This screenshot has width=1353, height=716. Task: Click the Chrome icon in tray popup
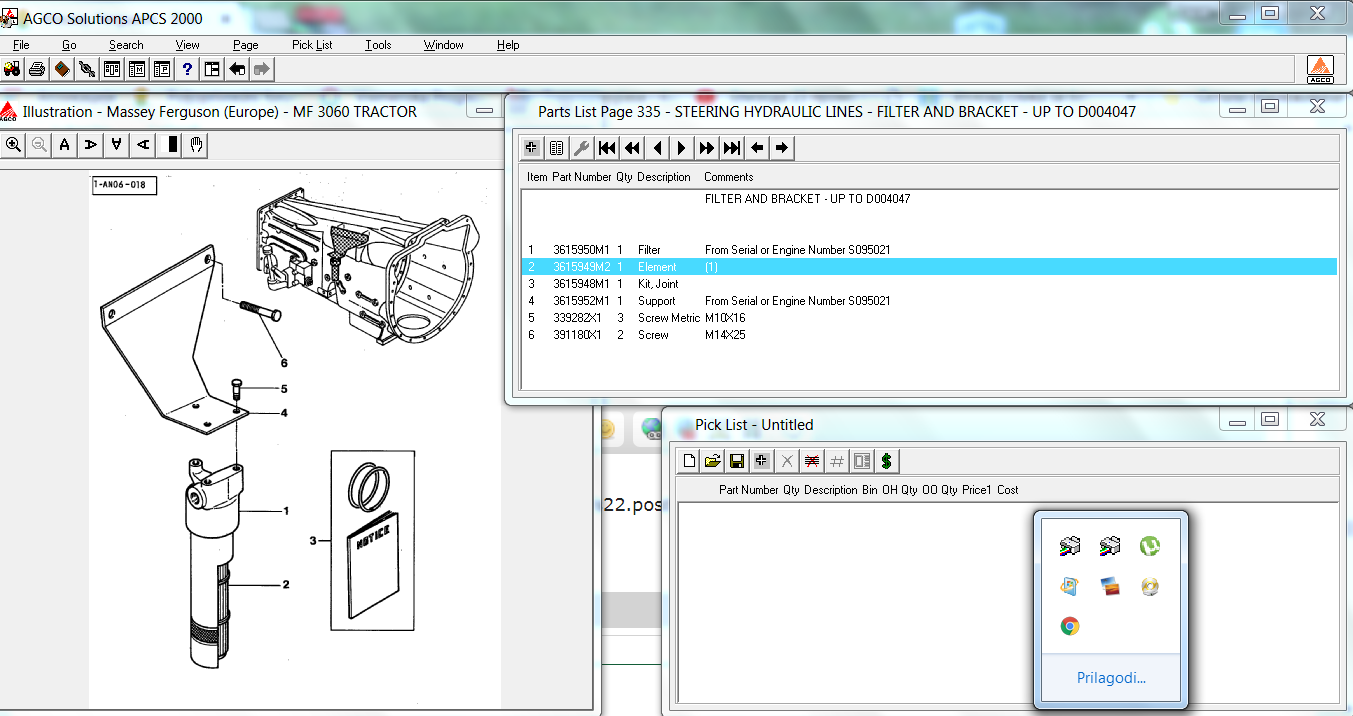pos(1070,626)
